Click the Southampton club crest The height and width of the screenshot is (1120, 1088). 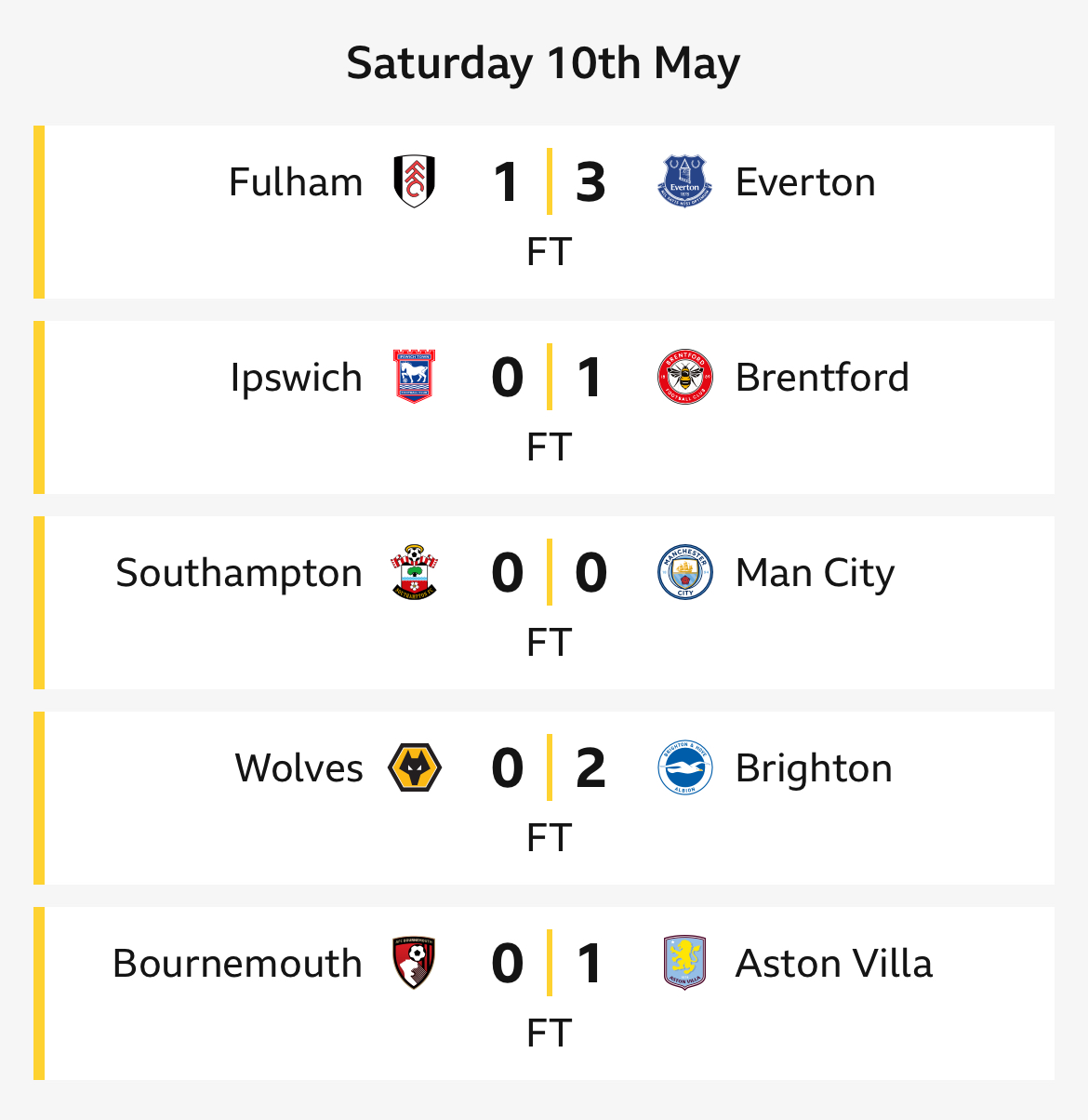[414, 572]
